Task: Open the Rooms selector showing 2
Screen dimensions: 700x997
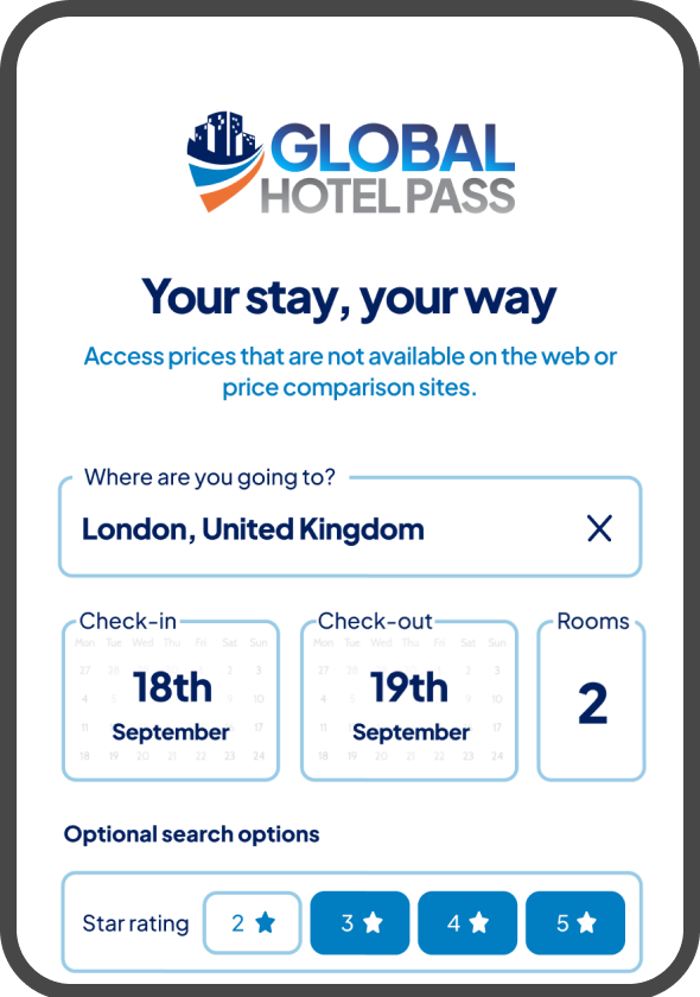Action: pos(592,703)
